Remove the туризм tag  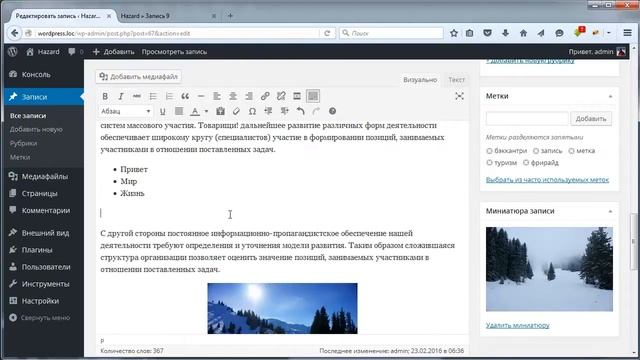coord(489,163)
